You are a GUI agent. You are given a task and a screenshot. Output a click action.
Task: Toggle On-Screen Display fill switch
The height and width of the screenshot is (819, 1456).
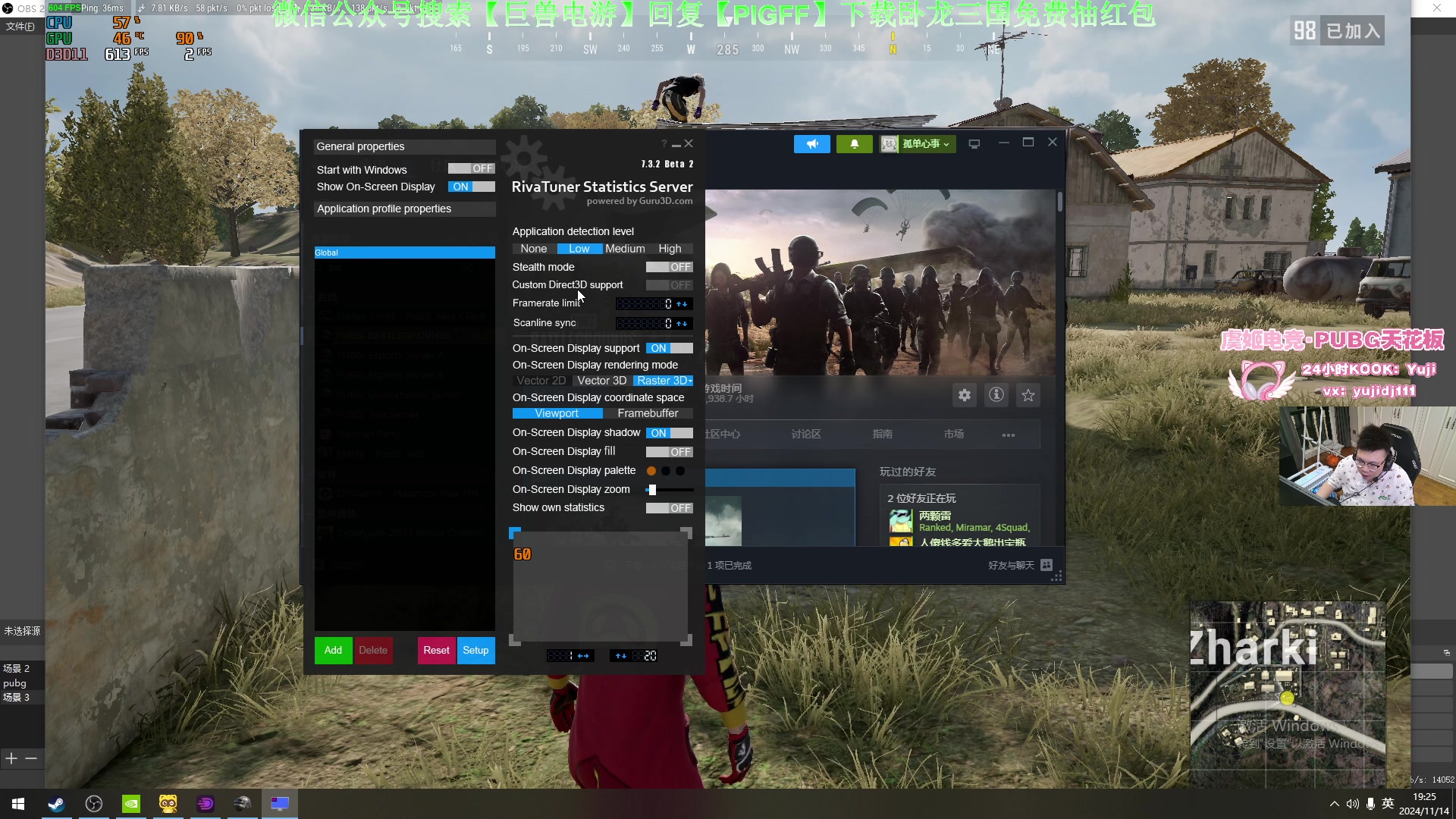669,452
